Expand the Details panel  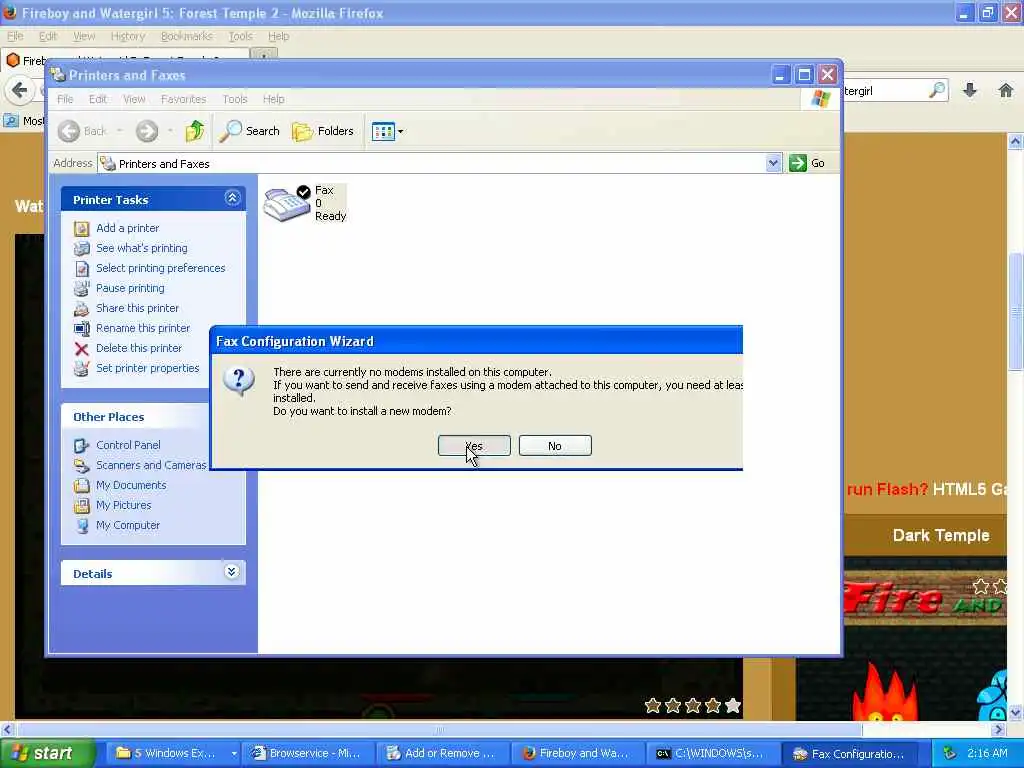point(231,572)
